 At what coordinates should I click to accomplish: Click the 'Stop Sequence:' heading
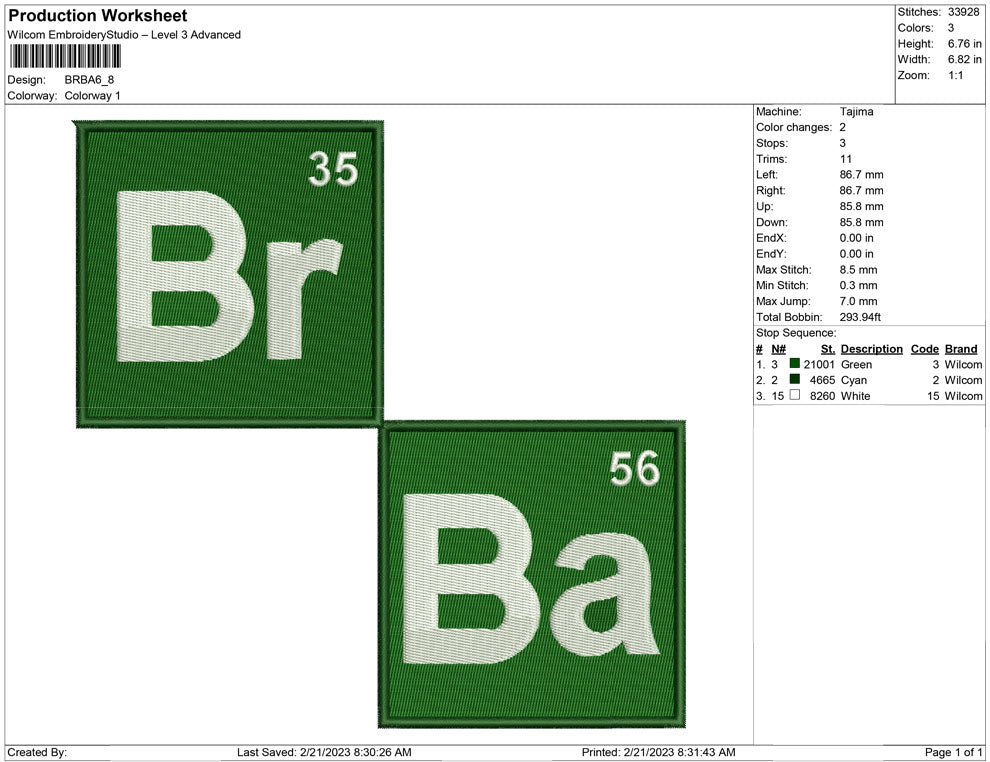(x=796, y=333)
